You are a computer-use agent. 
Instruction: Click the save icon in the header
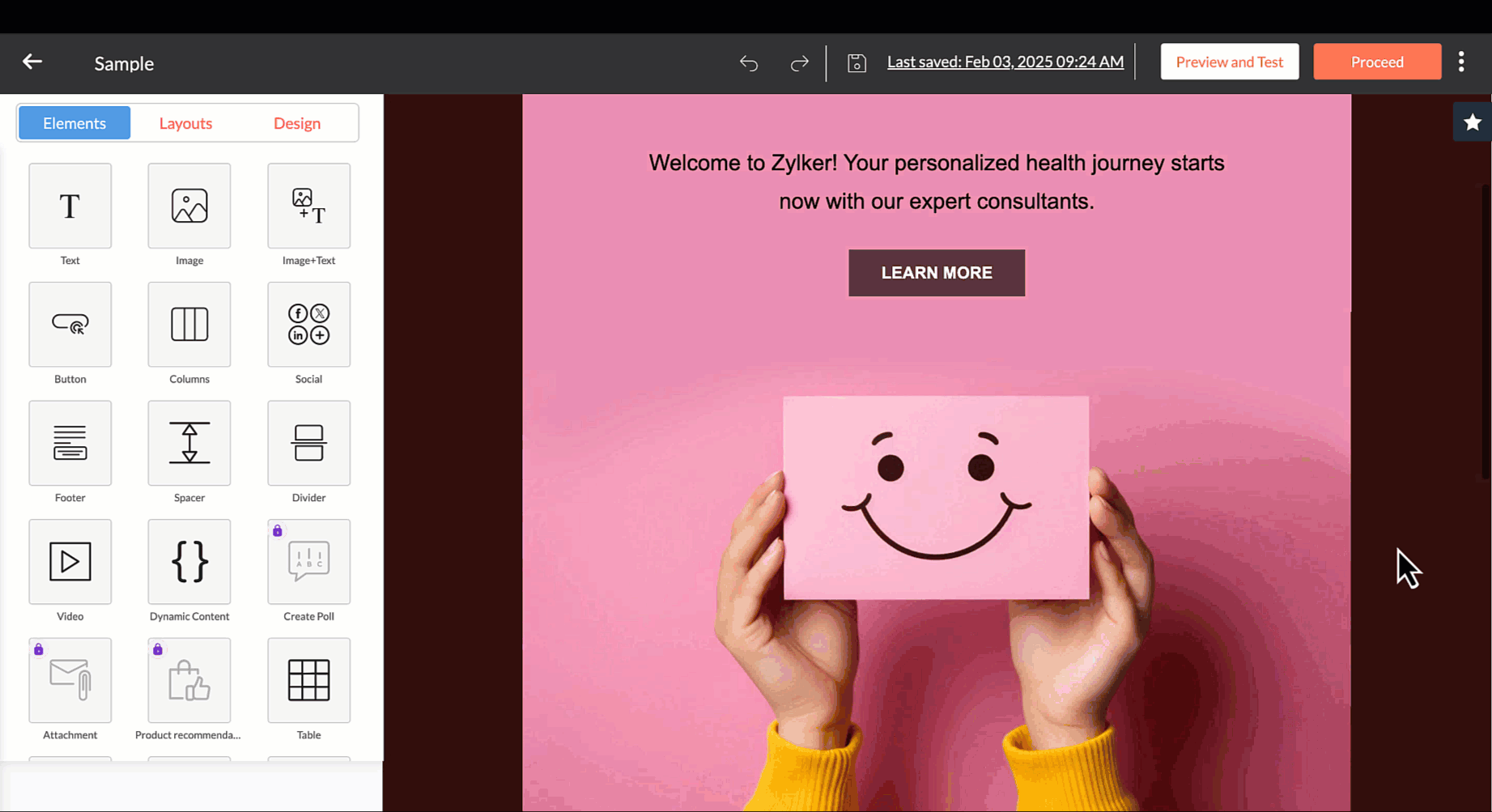coord(857,62)
